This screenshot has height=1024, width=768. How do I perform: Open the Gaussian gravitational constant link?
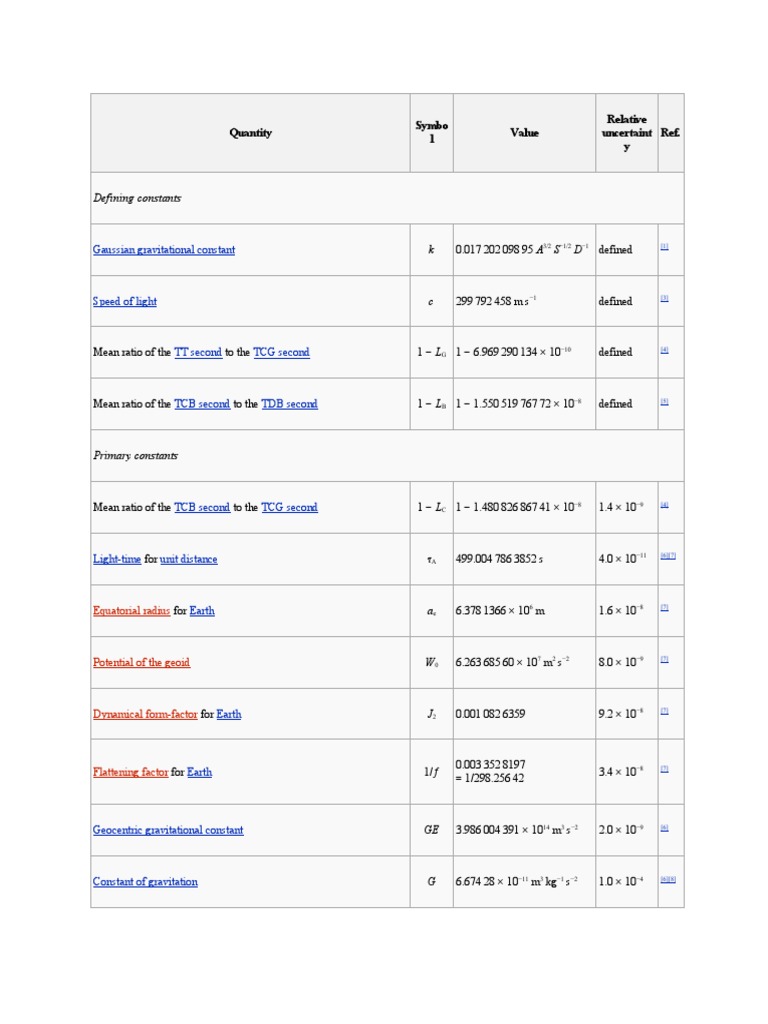click(164, 250)
